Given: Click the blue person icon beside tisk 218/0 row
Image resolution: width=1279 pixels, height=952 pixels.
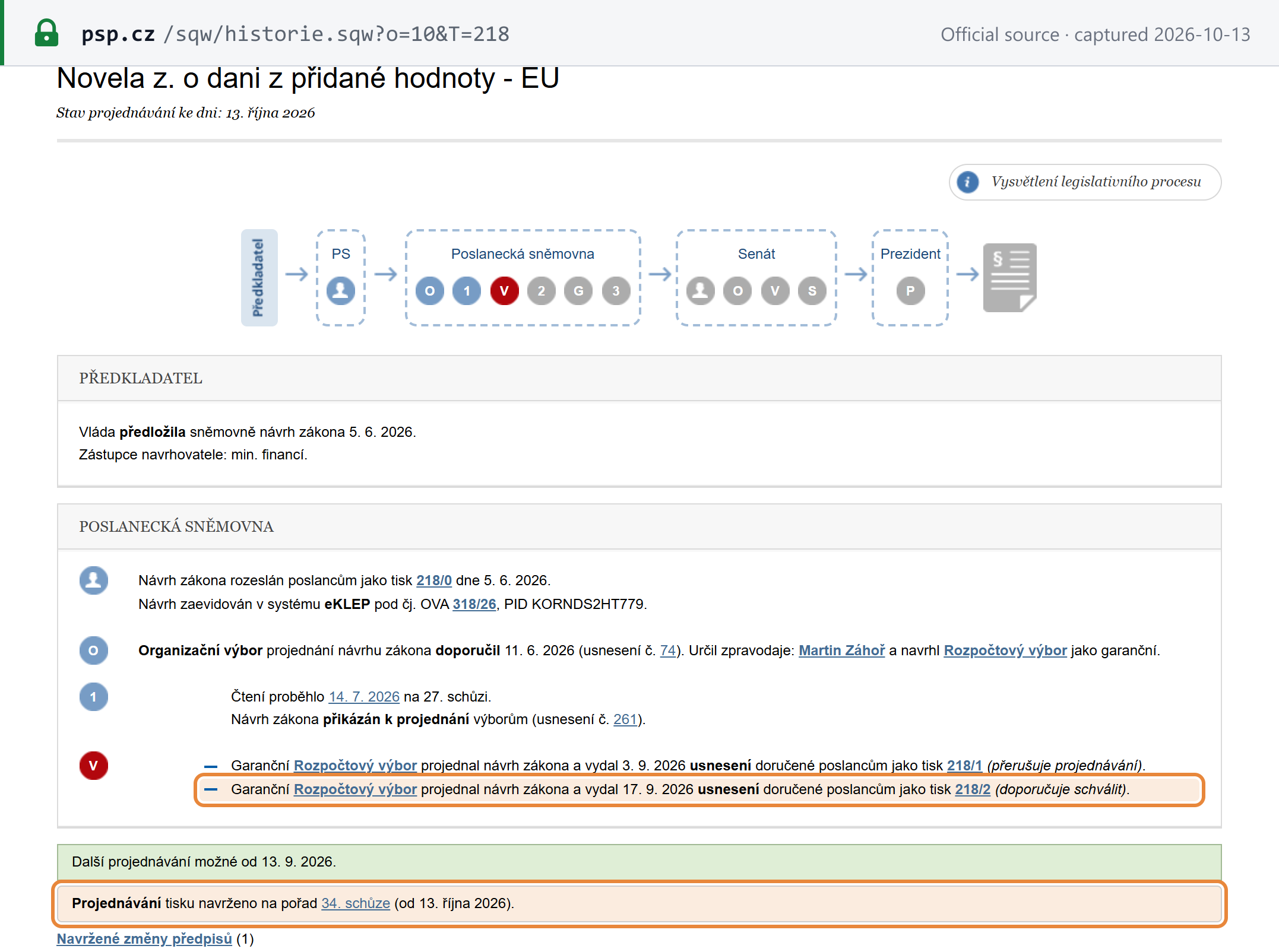Looking at the screenshot, I should coord(94,580).
